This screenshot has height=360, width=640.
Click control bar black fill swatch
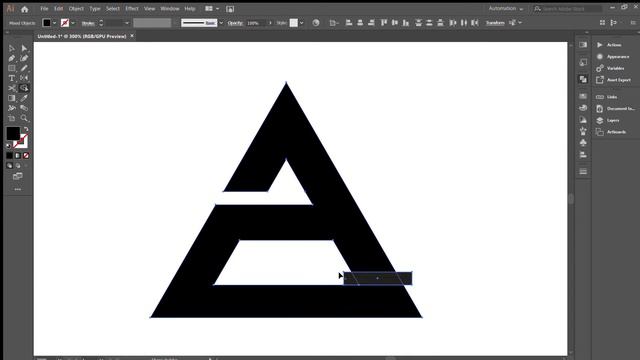point(47,23)
